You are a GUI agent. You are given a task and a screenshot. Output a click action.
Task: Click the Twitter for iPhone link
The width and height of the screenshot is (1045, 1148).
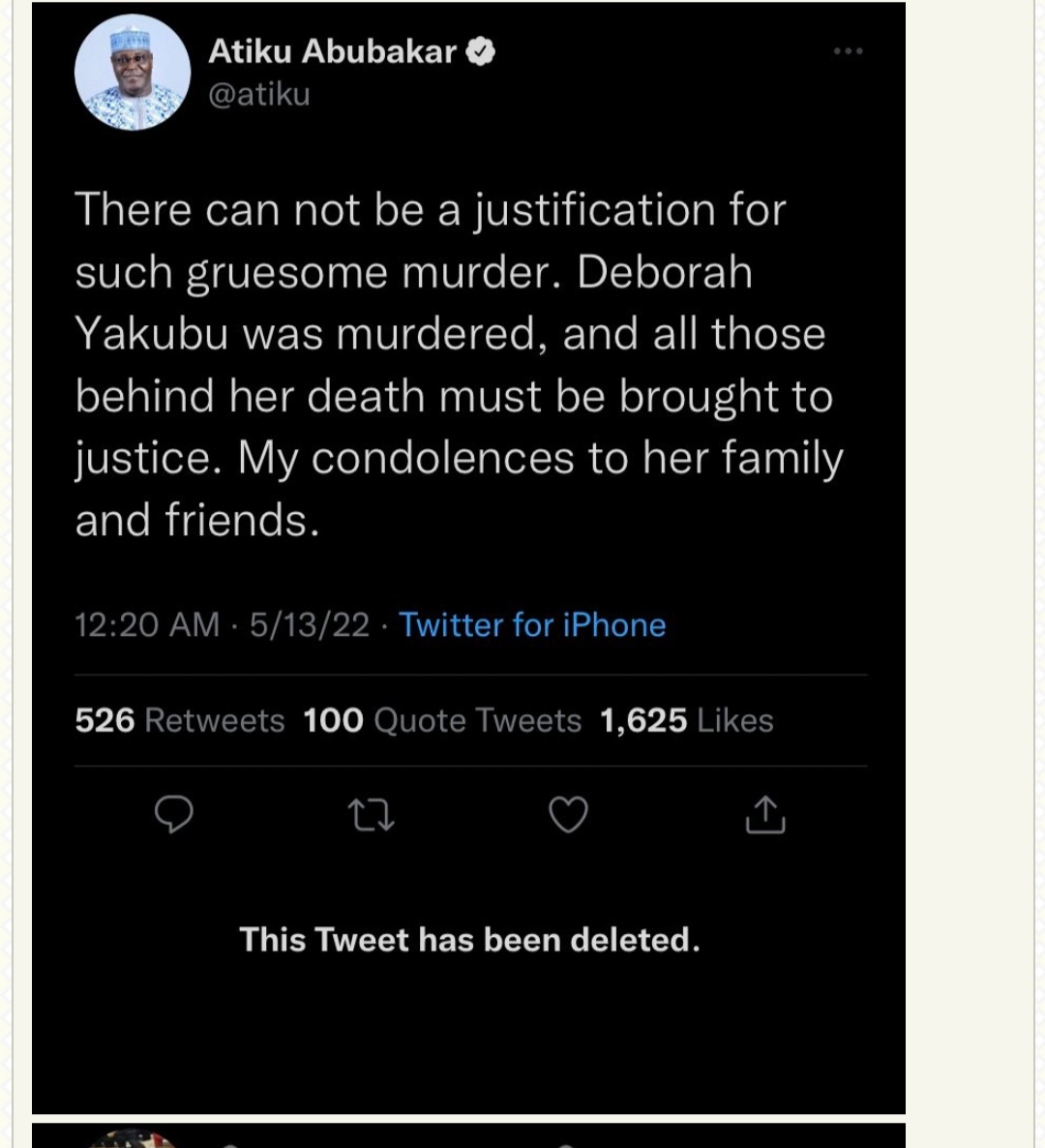(532, 625)
